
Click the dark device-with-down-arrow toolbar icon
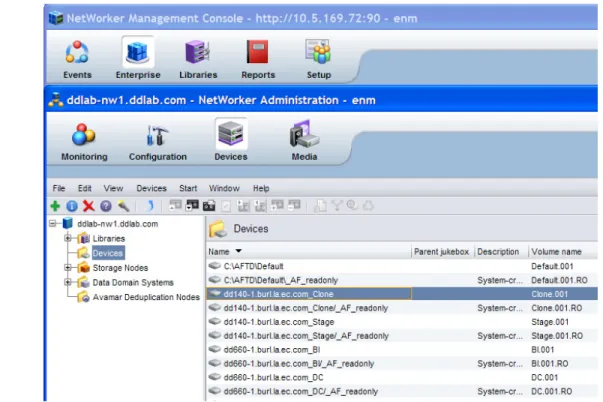point(192,206)
